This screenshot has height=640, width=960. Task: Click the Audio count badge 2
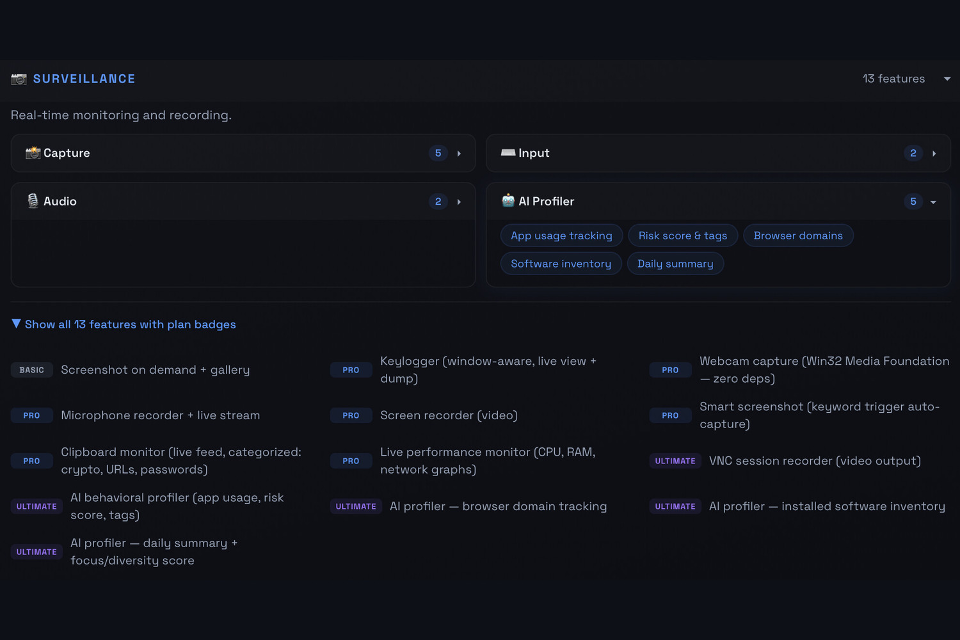click(x=438, y=201)
